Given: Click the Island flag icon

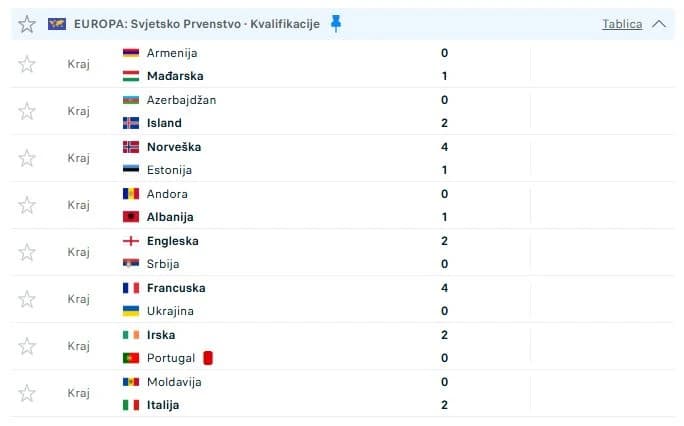Looking at the screenshot, I should 130,123.
